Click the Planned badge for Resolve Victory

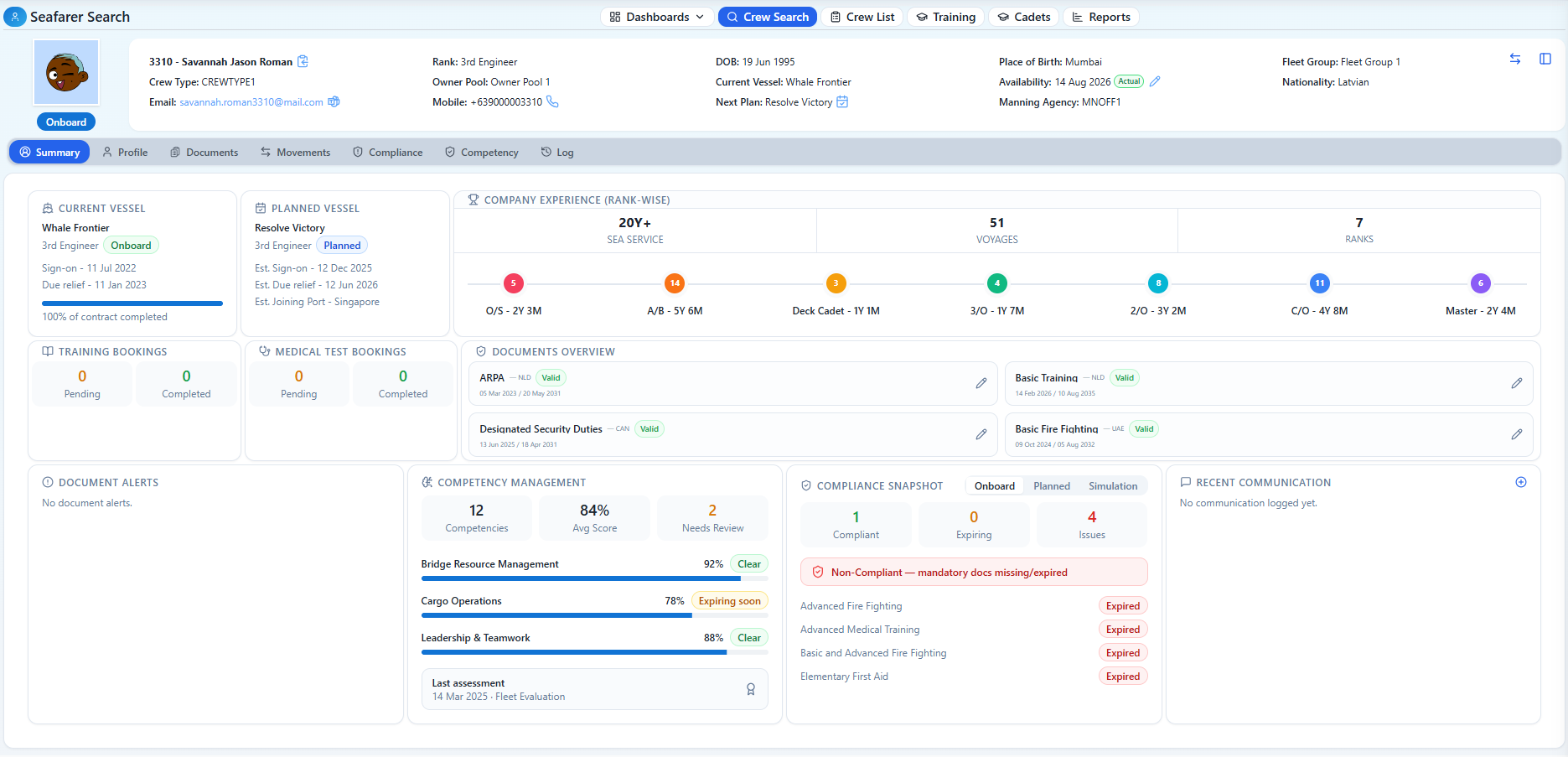342,246
